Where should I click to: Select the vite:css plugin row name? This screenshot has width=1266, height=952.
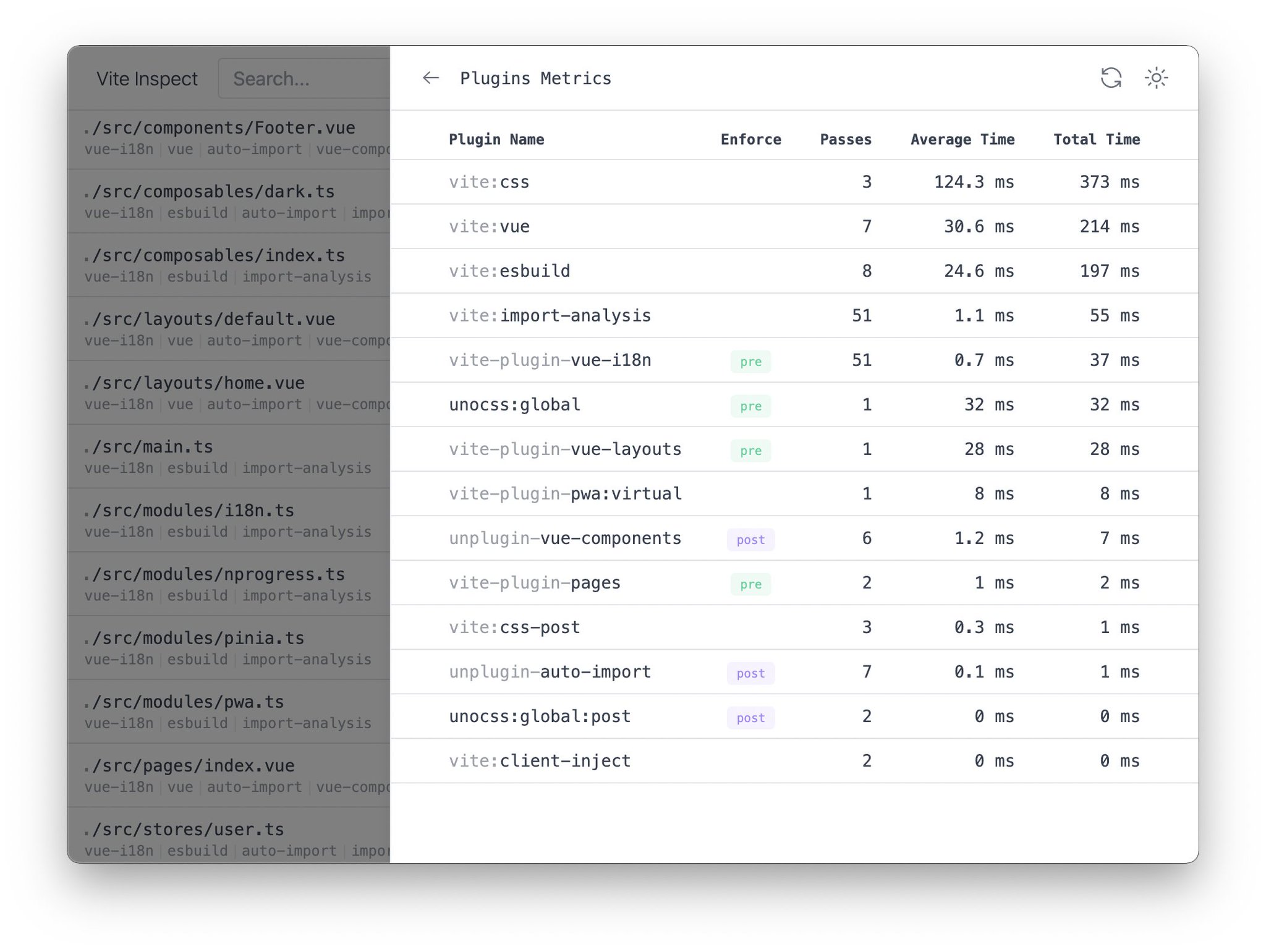[489, 182]
